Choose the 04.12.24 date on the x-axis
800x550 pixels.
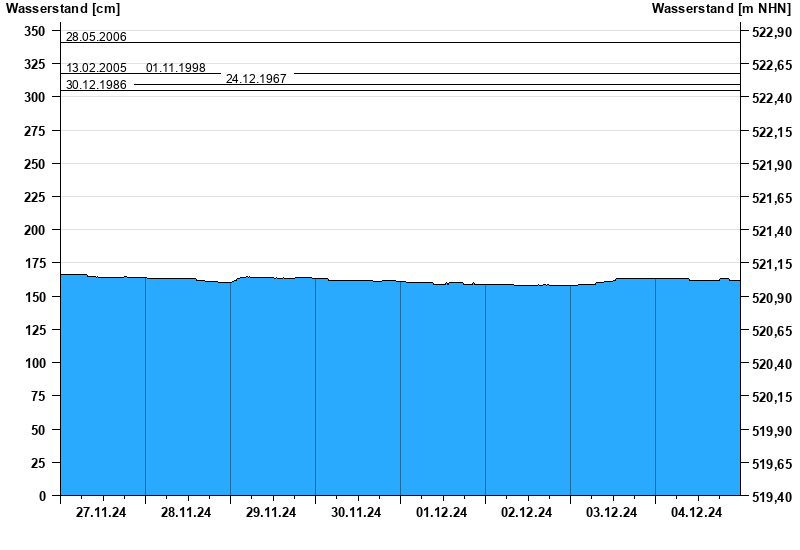click(697, 513)
